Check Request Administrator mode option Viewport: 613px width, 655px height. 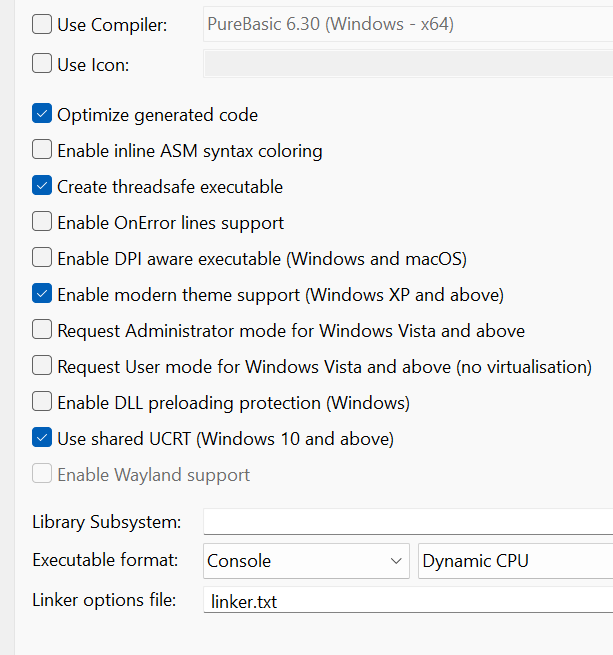pyautogui.click(x=42, y=331)
